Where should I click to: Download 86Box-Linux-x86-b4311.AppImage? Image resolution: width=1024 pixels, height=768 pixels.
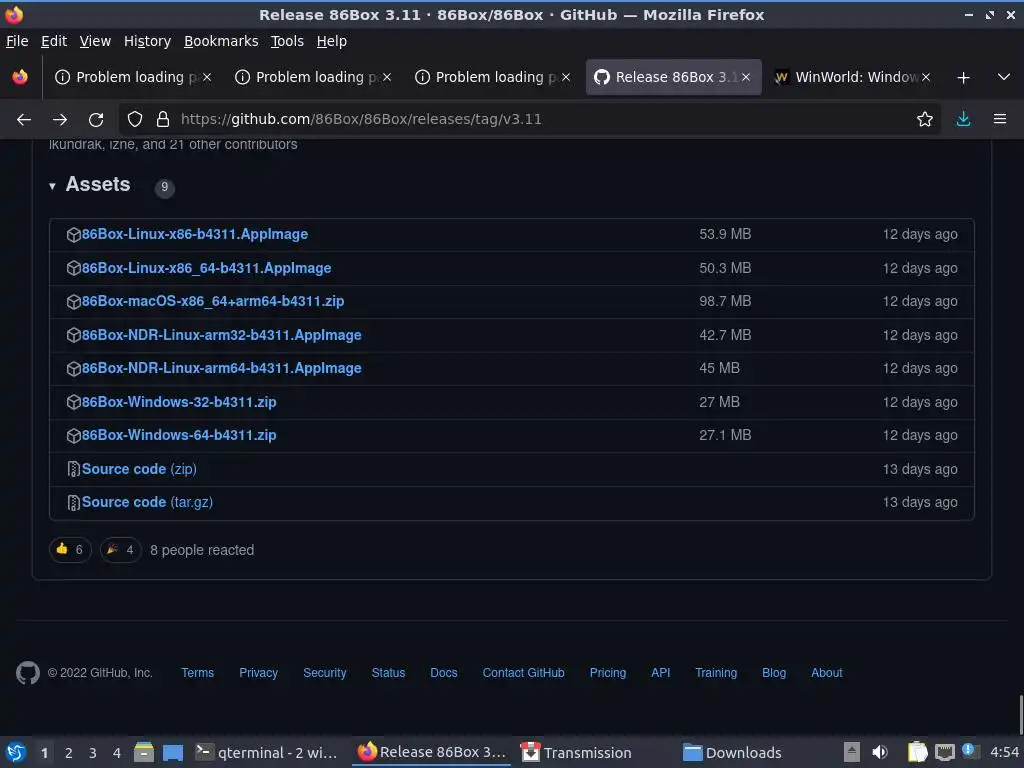tap(195, 234)
